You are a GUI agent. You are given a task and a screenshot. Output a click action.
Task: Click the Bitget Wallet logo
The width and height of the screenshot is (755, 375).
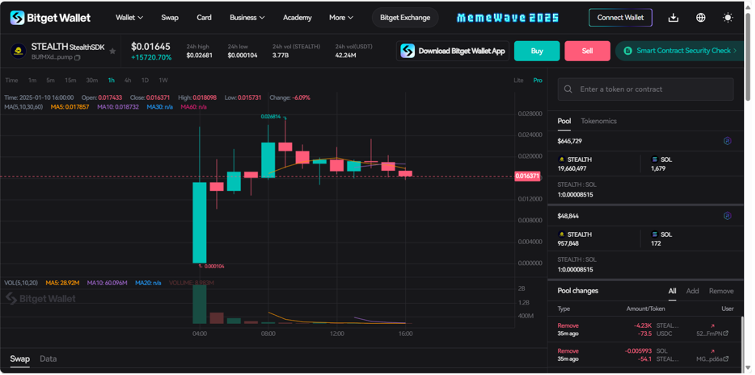pos(50,18)
